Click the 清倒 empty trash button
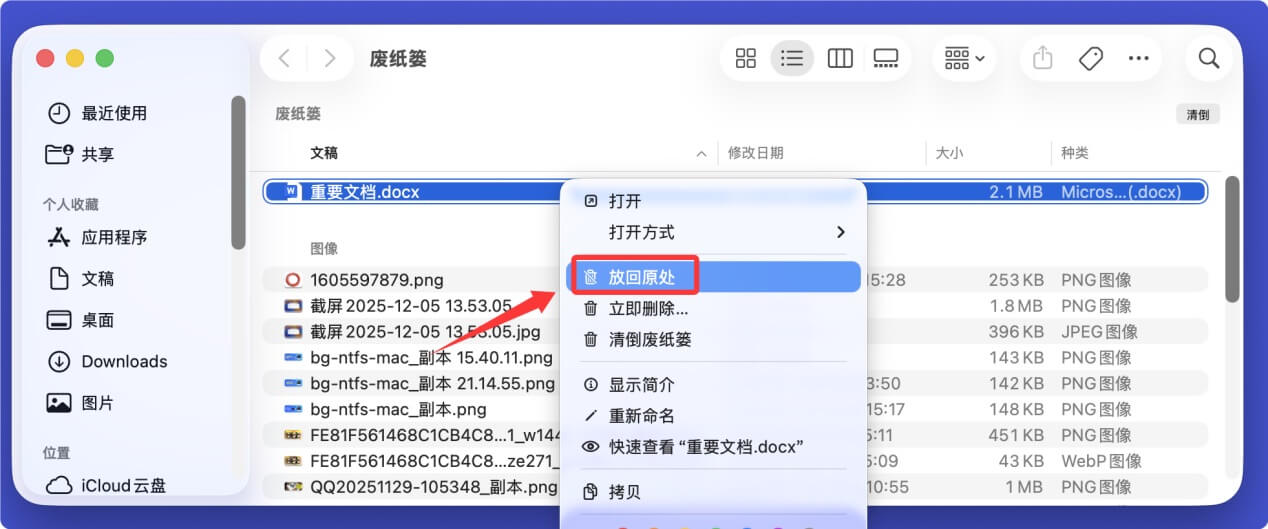This screenshot has height=529, width=1268. (1198, 114)
